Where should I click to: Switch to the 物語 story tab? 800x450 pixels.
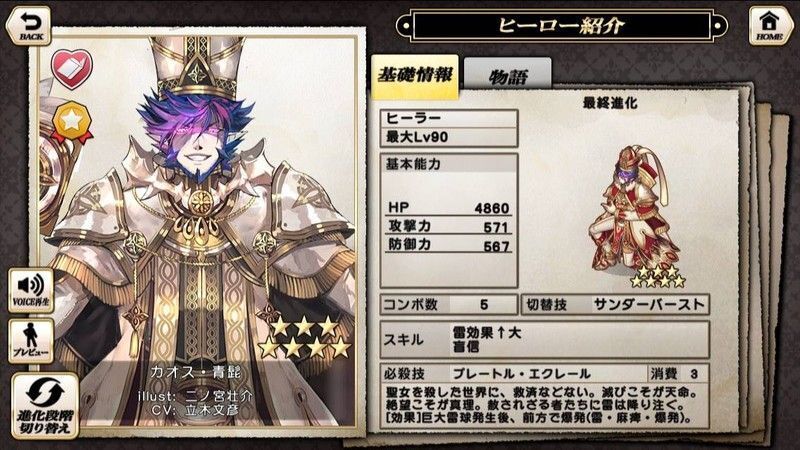[508, 77]
